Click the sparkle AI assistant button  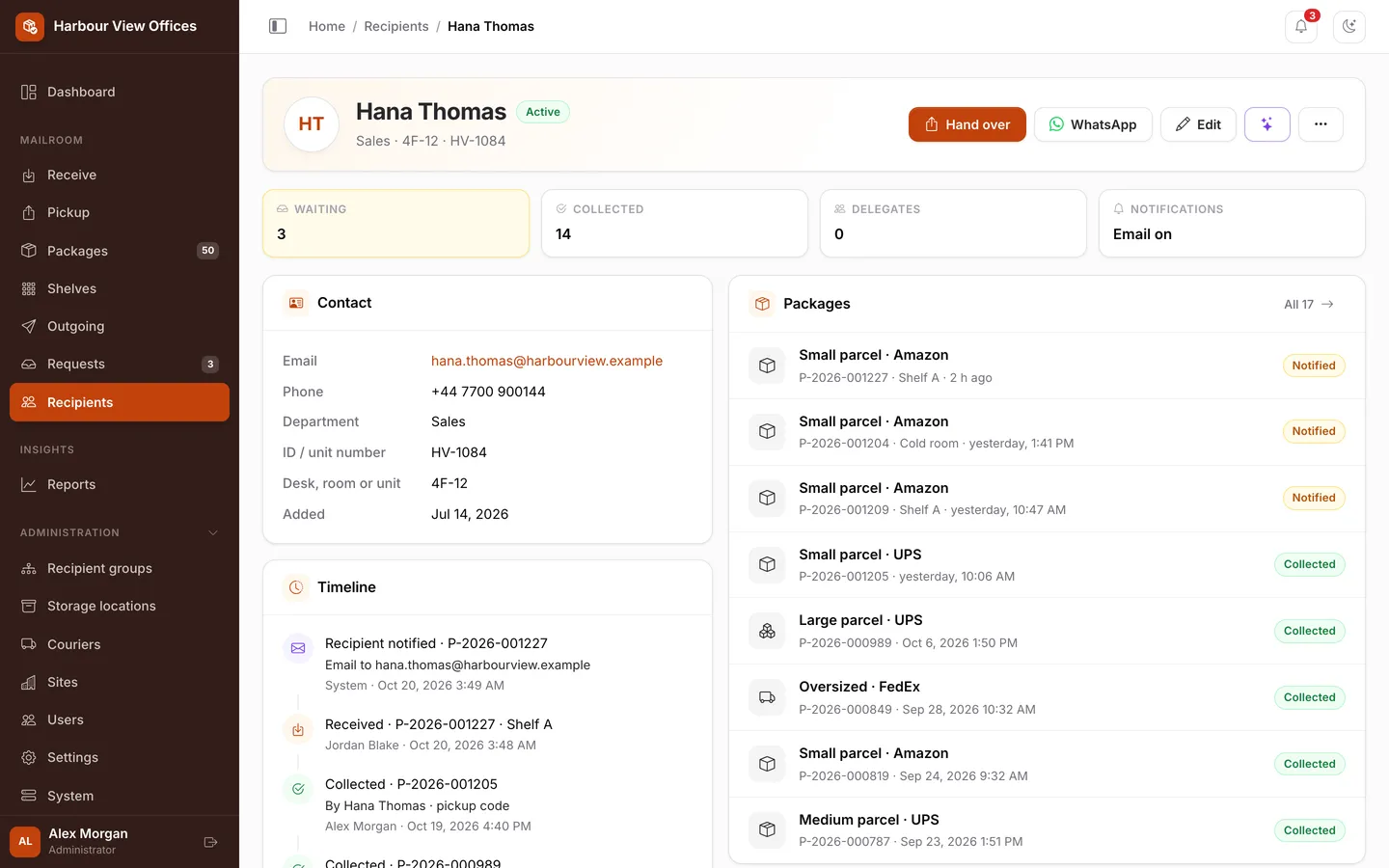point(1267,124)
